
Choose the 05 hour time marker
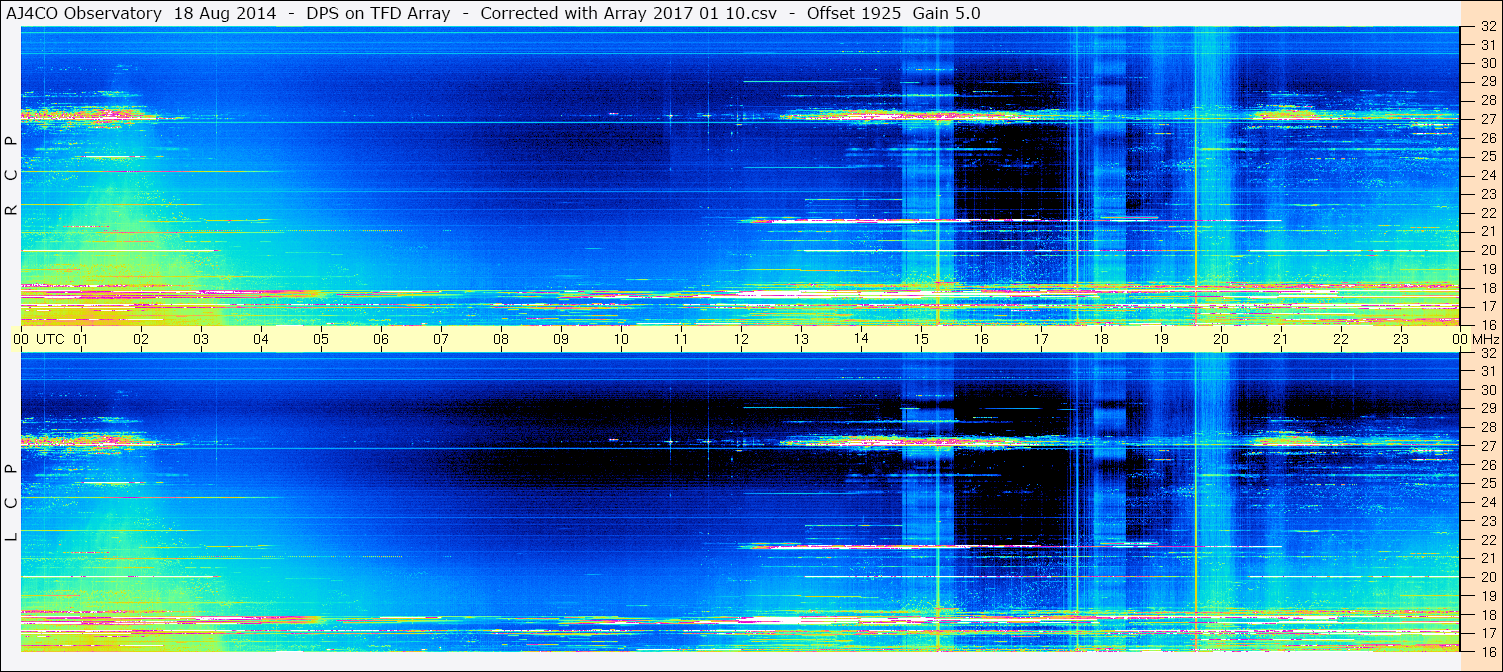(x=321, y=340)
